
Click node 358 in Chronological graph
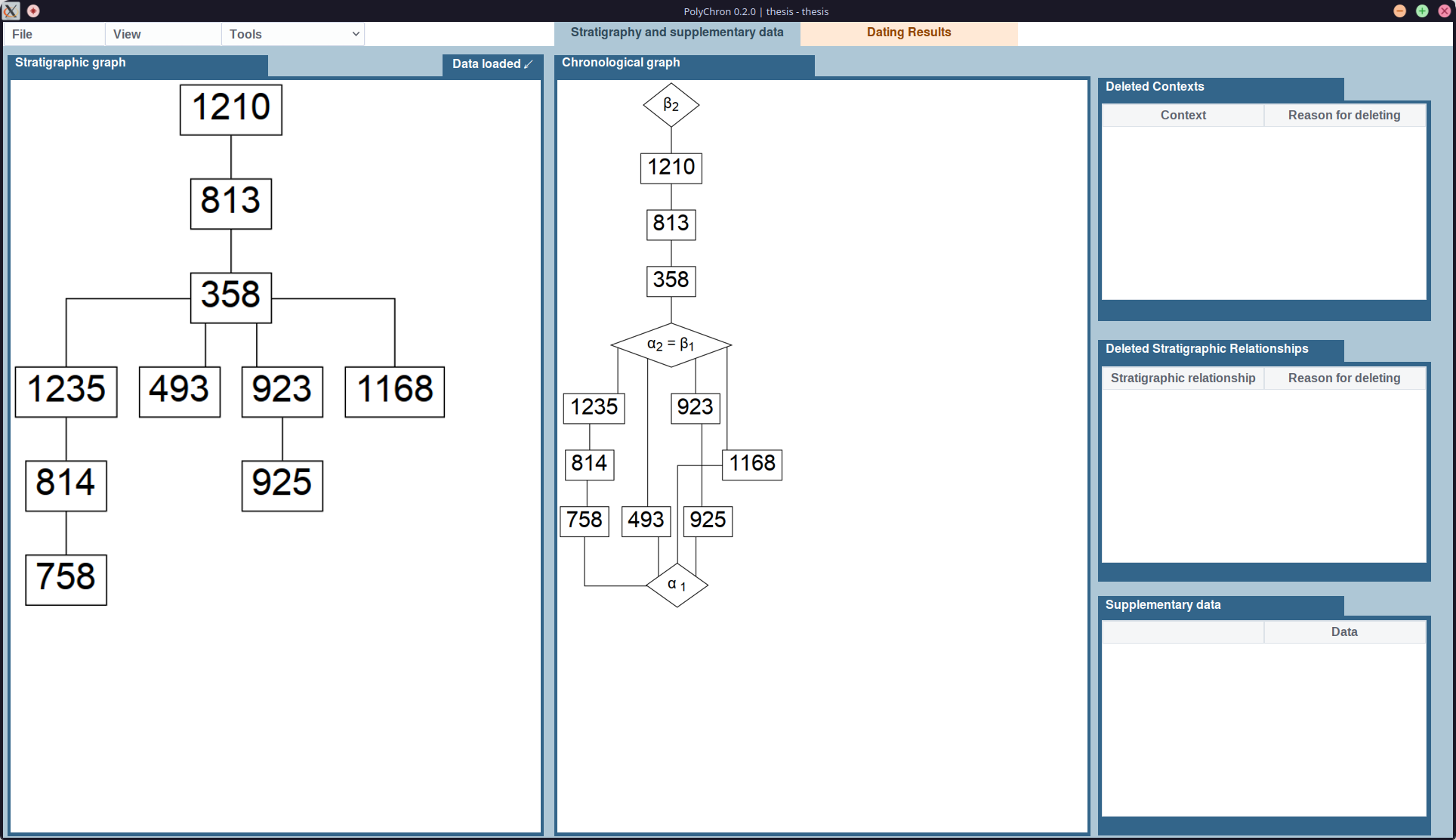tap(671, 281)
